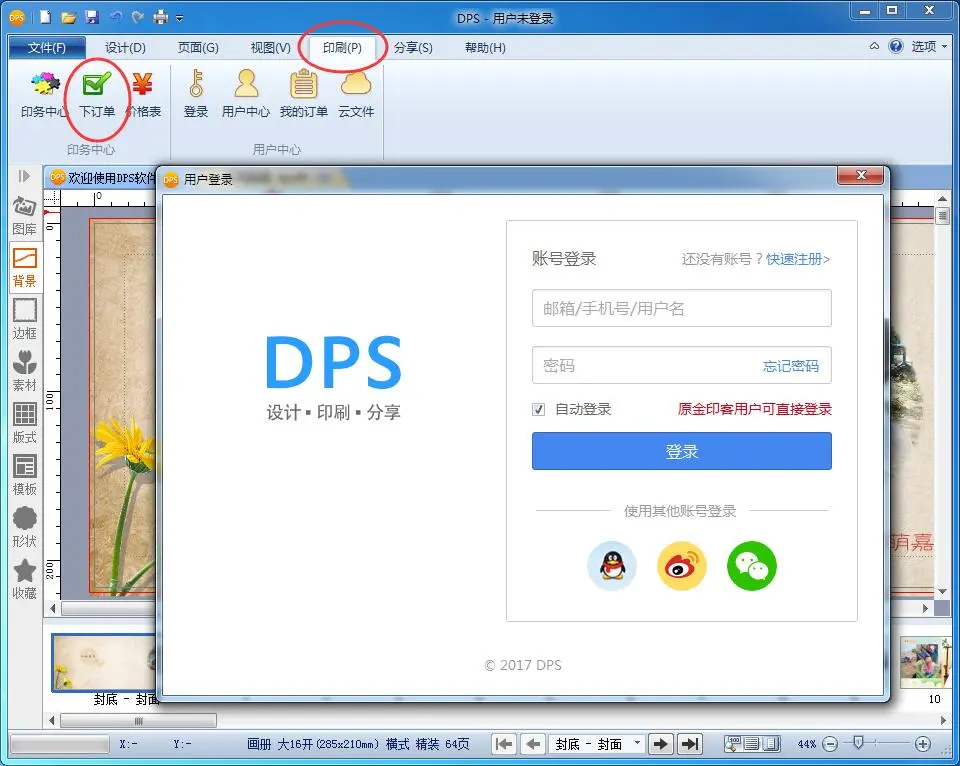The width and height of the screenshot is (960, 766).
Task: Open the 分享(S) ribbon tab
Action: point(412,47)
